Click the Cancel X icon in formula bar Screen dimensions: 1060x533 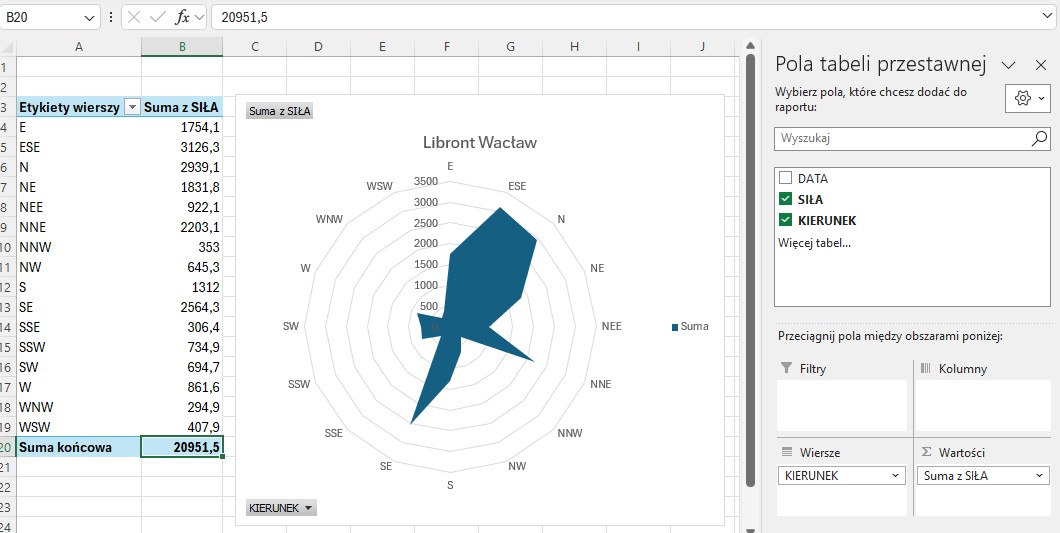134,17
